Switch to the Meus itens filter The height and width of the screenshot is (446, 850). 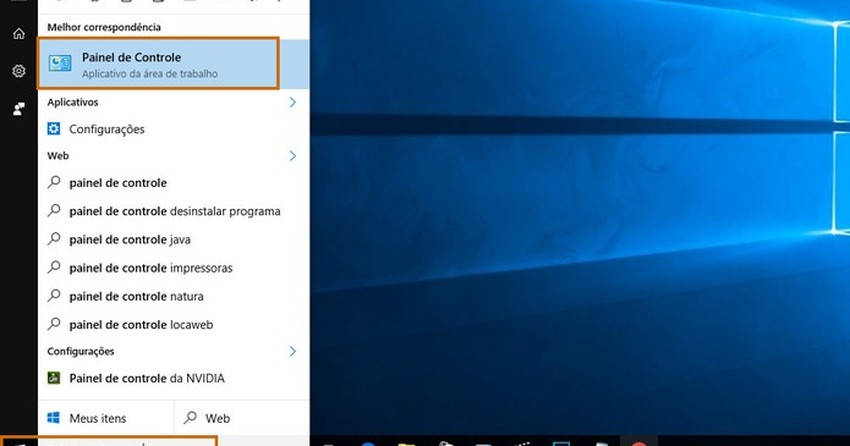click(106, 418)
